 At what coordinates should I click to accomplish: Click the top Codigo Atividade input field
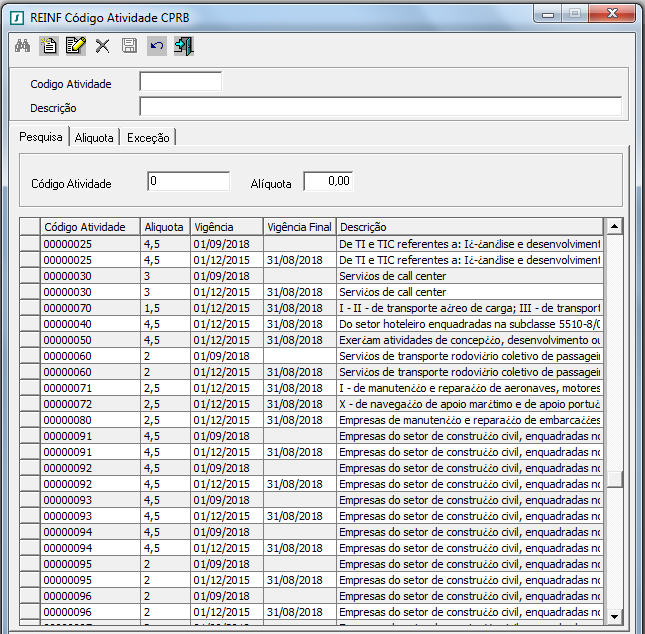pos(180,82)
